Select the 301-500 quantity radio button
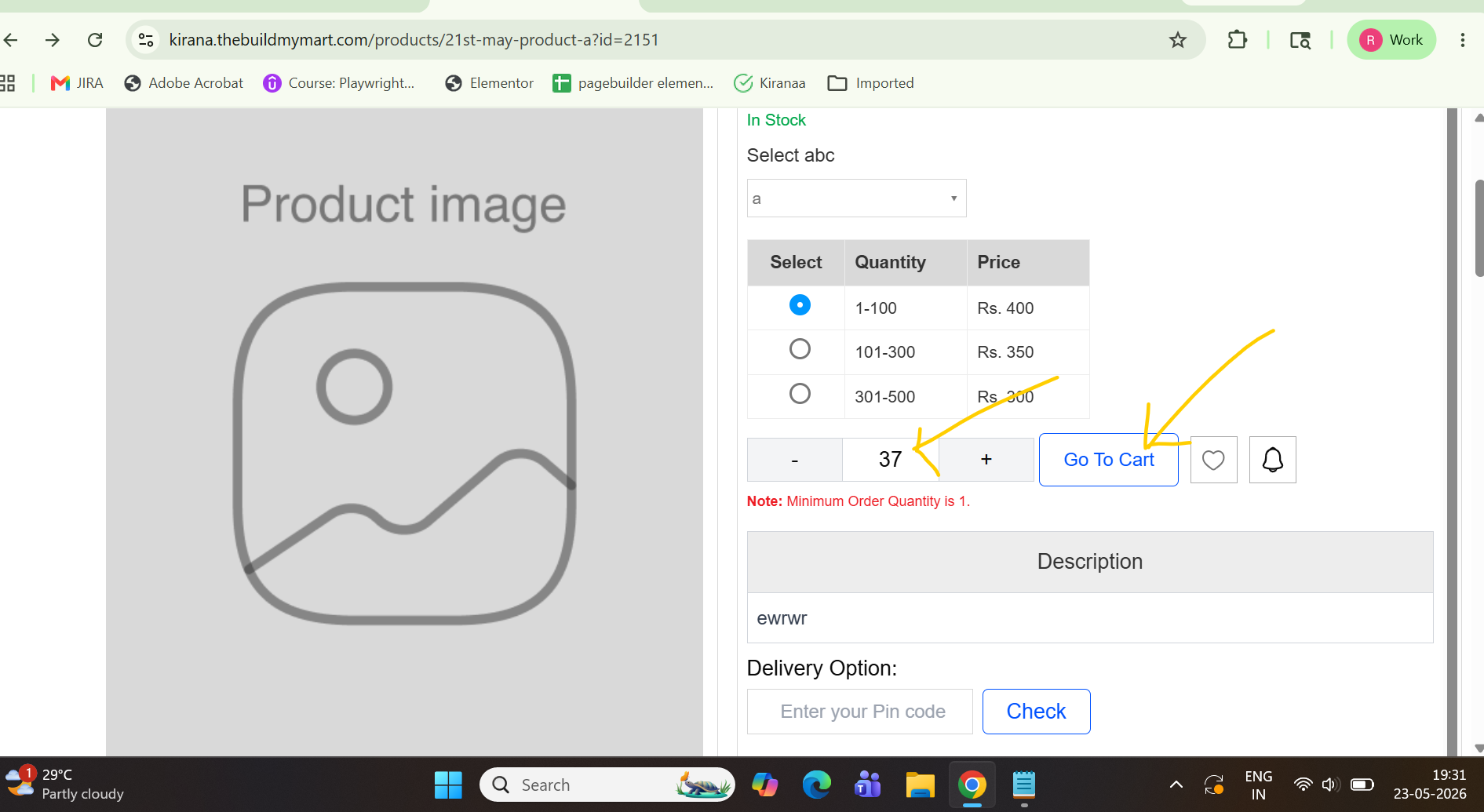This screenshot has height=812, width=1484. (800, 394)
